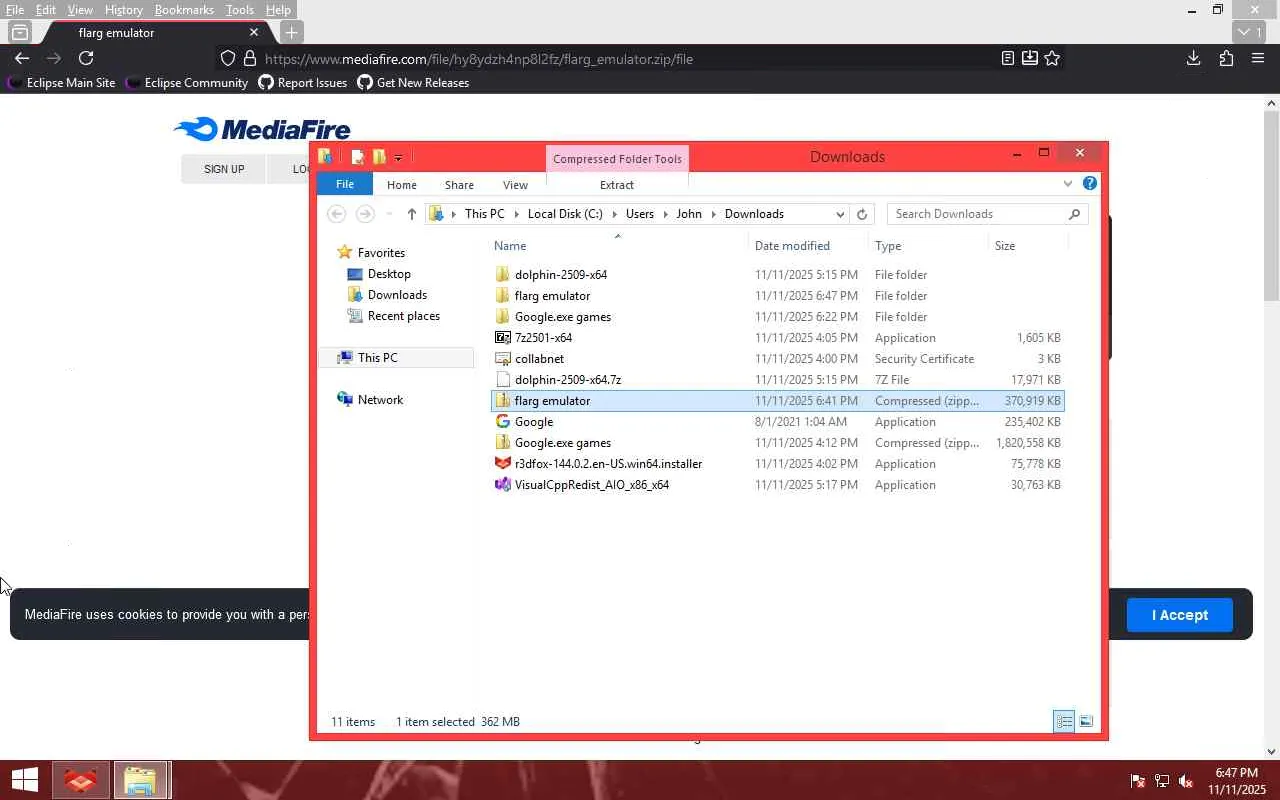Open the address bar history dropdown
Screen dimensions: 1280x800
click(839, 214)
